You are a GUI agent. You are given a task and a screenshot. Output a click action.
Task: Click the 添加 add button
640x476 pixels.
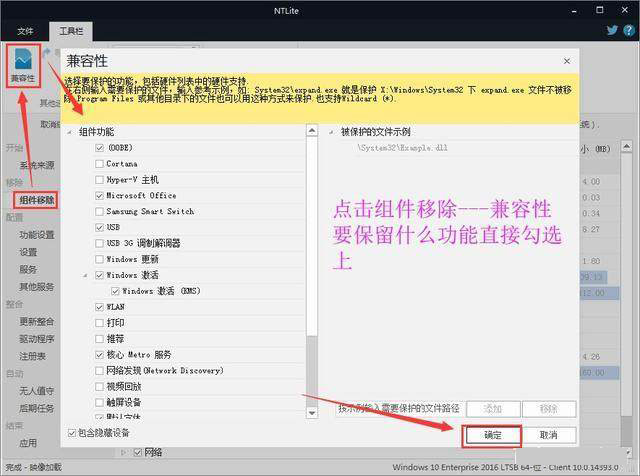(493, 409)
